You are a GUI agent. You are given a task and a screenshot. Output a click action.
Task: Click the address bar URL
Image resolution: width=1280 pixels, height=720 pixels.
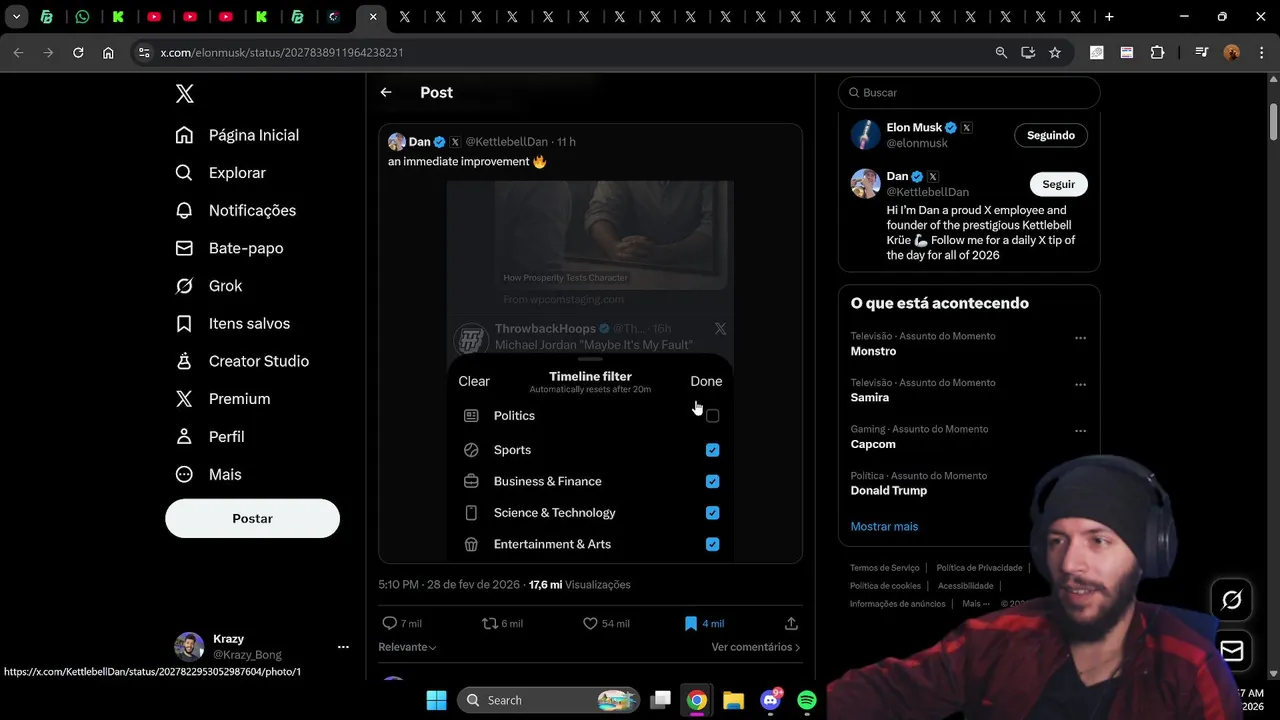point(282,52)
